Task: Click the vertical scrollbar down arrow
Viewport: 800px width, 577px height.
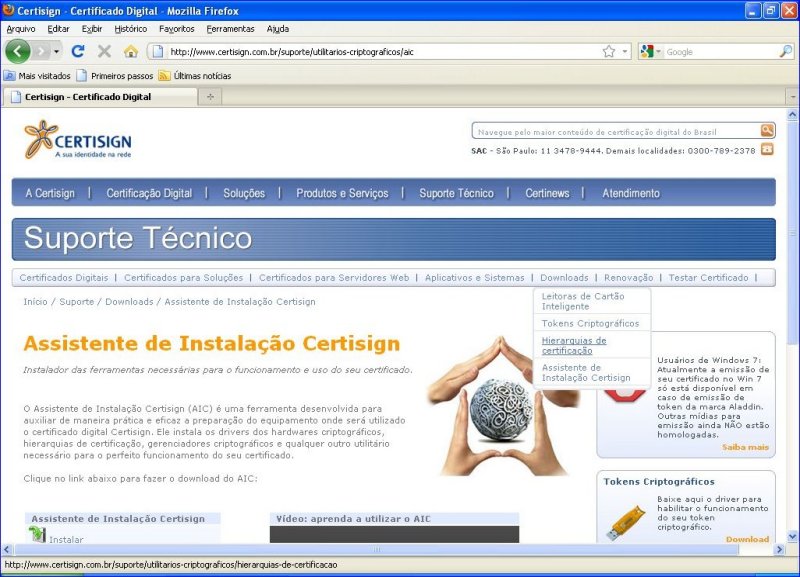Action: [x=792, y=536]
